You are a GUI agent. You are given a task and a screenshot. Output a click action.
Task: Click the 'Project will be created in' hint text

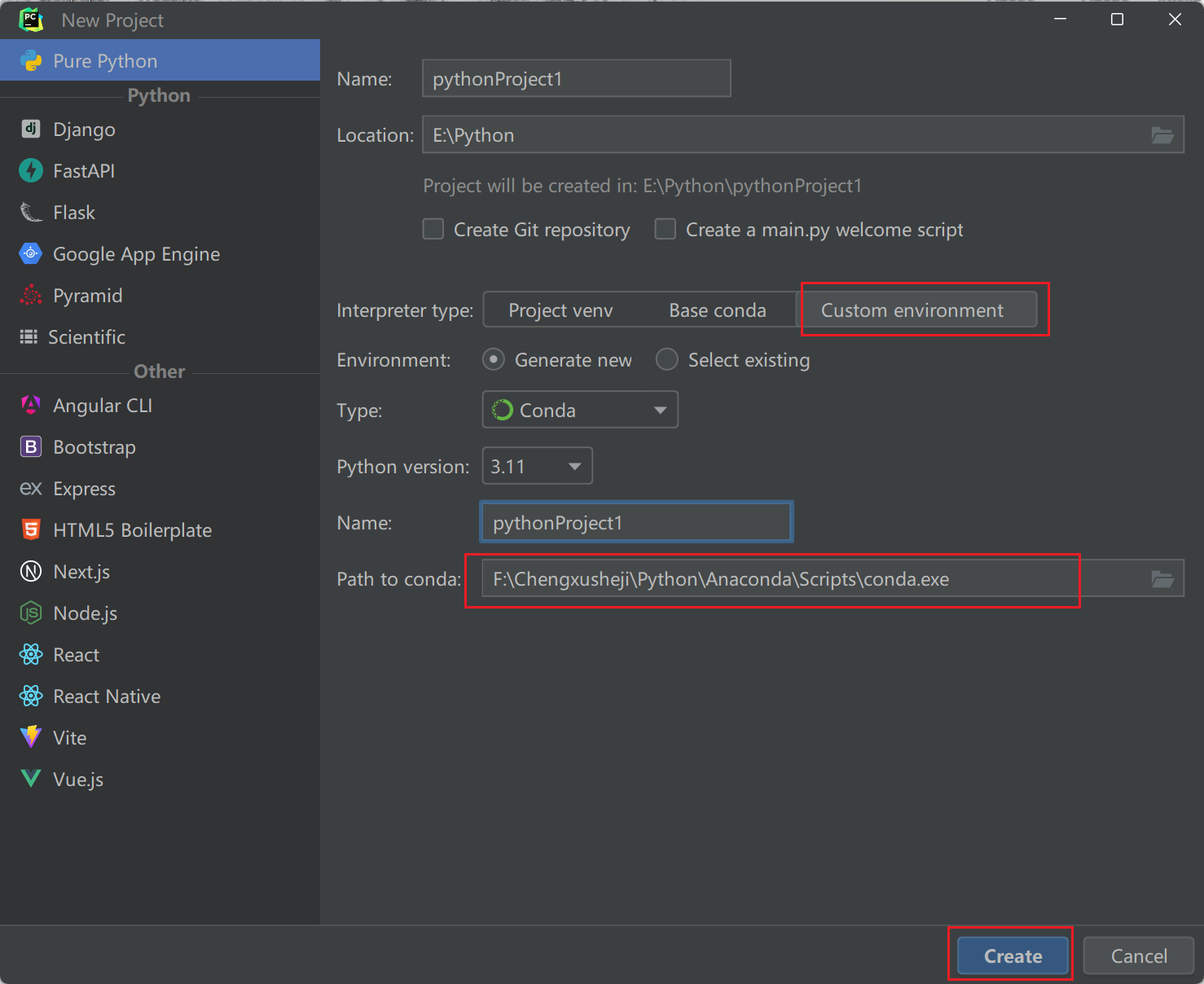(642, 186)
